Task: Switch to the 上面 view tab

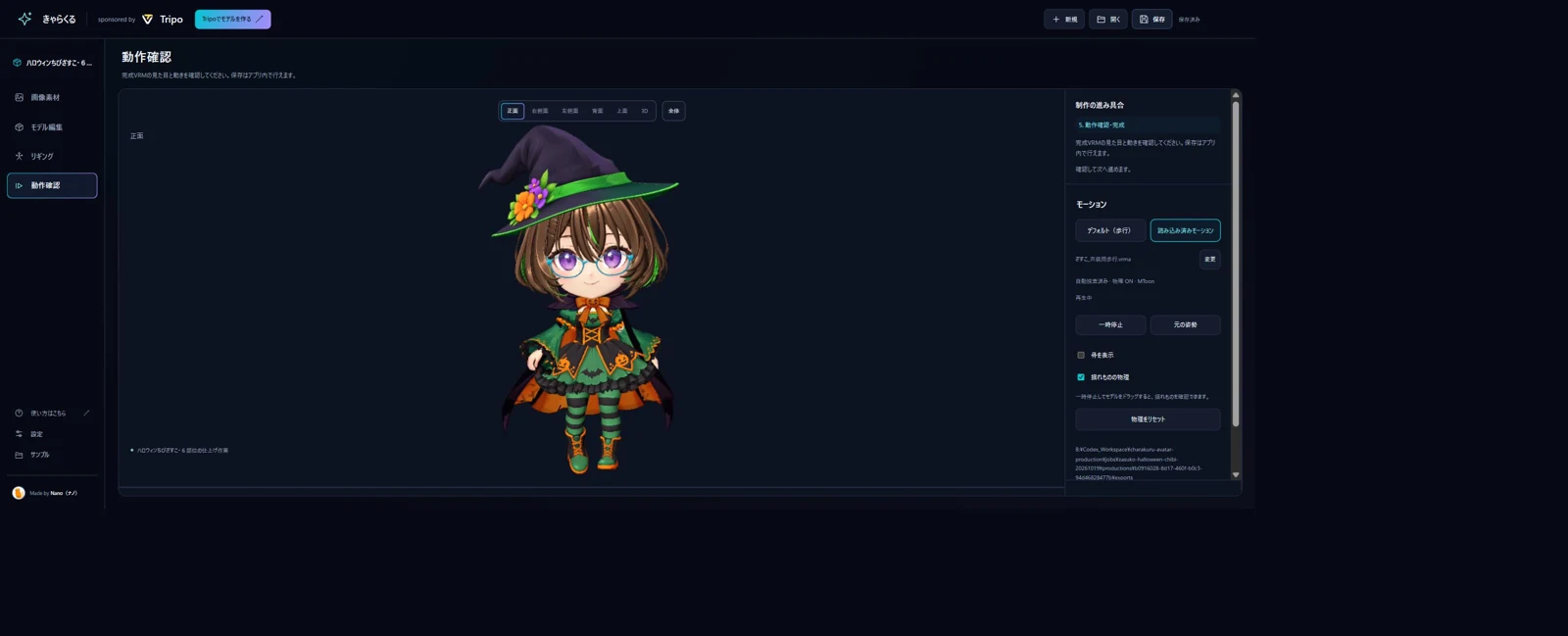Action: pos(622,111)
